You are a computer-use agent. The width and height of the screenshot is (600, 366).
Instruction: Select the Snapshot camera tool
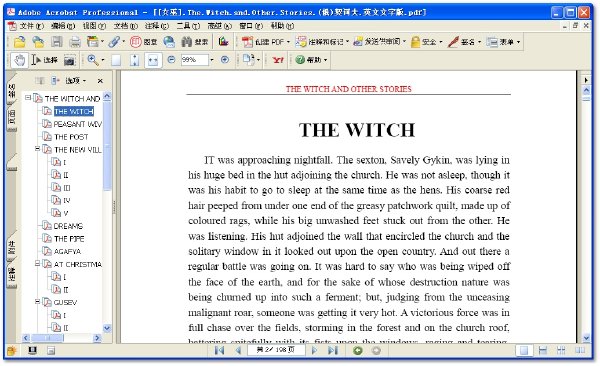(69, 60)
